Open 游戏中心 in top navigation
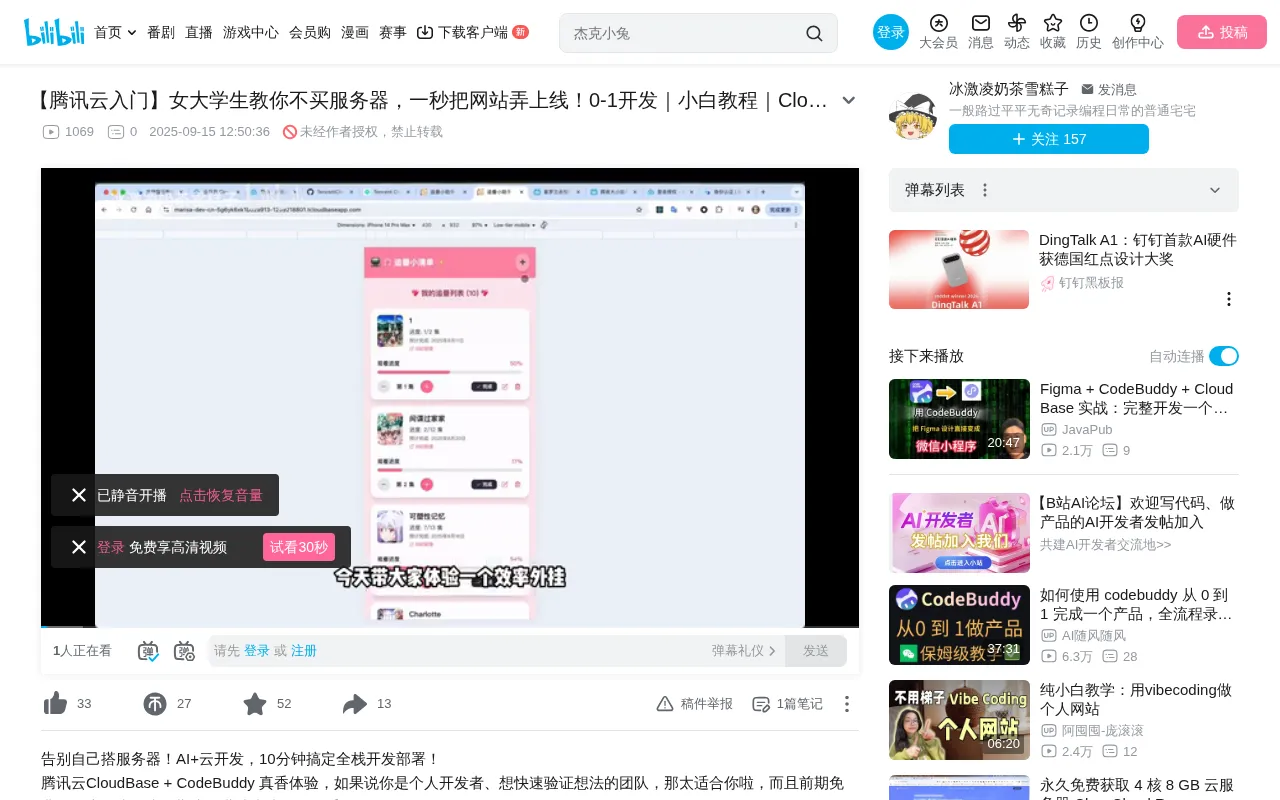Screen dimensions: 1280x800 251,32
